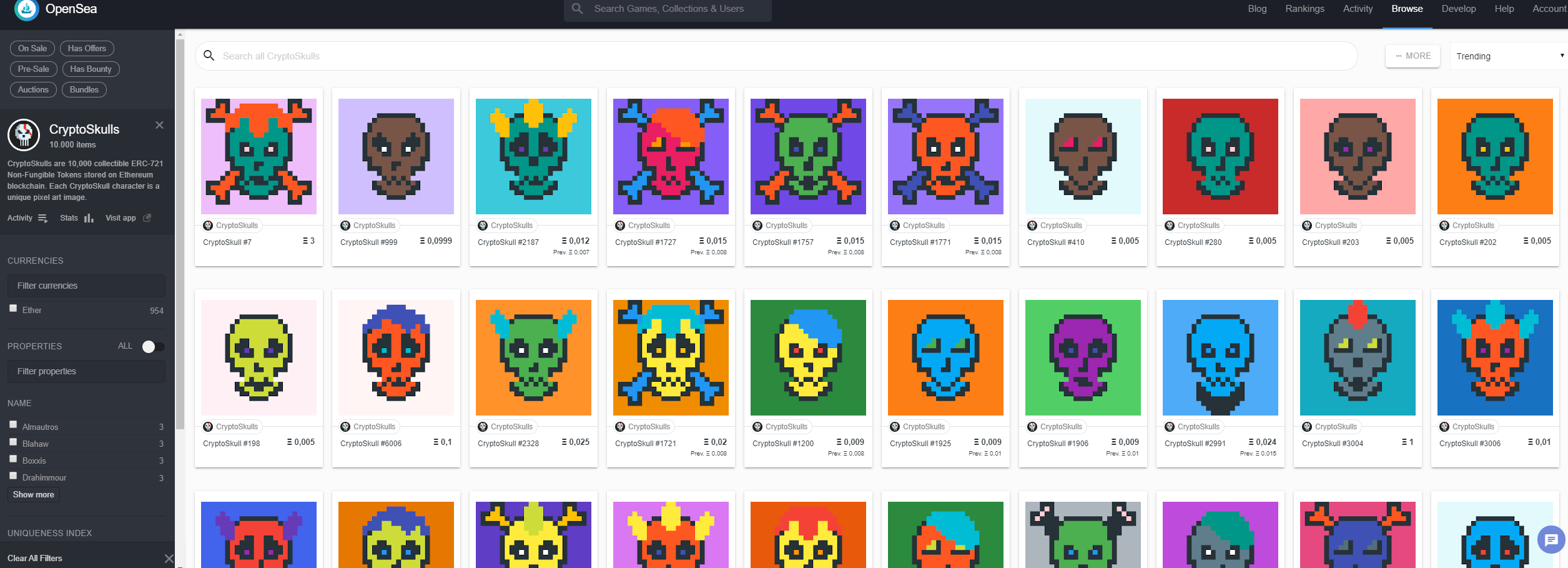
Task: Click the collection badge on CryptoSkull #1727 card
Action: pyautogui.click(x=643, y=226)
